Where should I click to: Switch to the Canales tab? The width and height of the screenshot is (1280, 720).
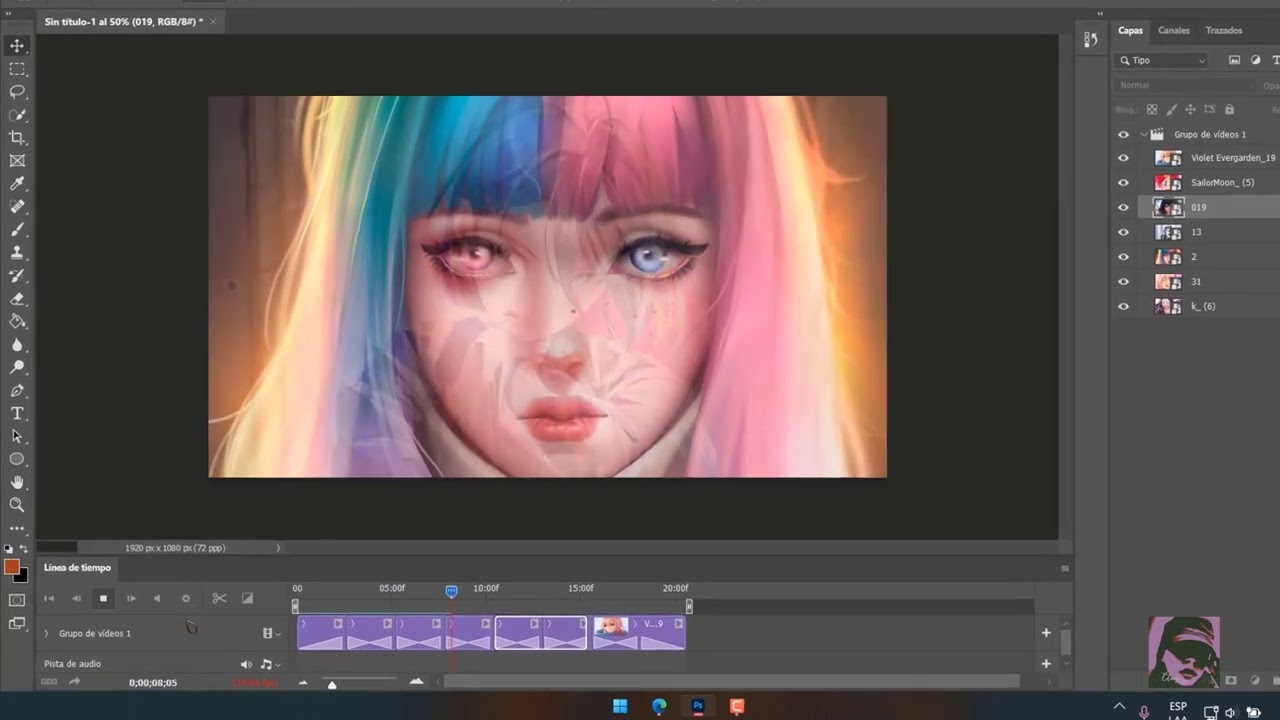coord(1174,31)
